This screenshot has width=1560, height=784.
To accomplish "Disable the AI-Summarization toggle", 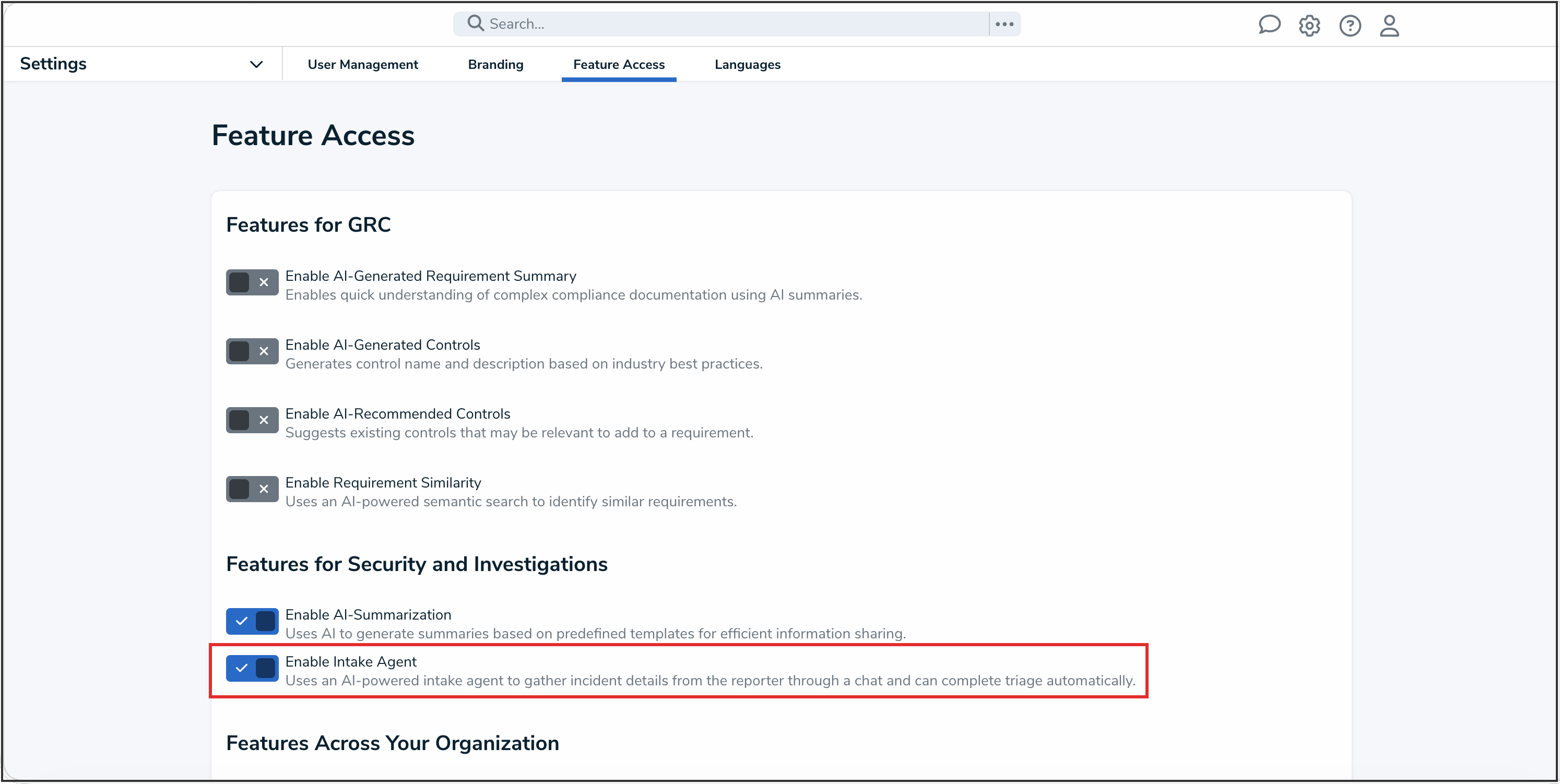I will click(252, 621).
